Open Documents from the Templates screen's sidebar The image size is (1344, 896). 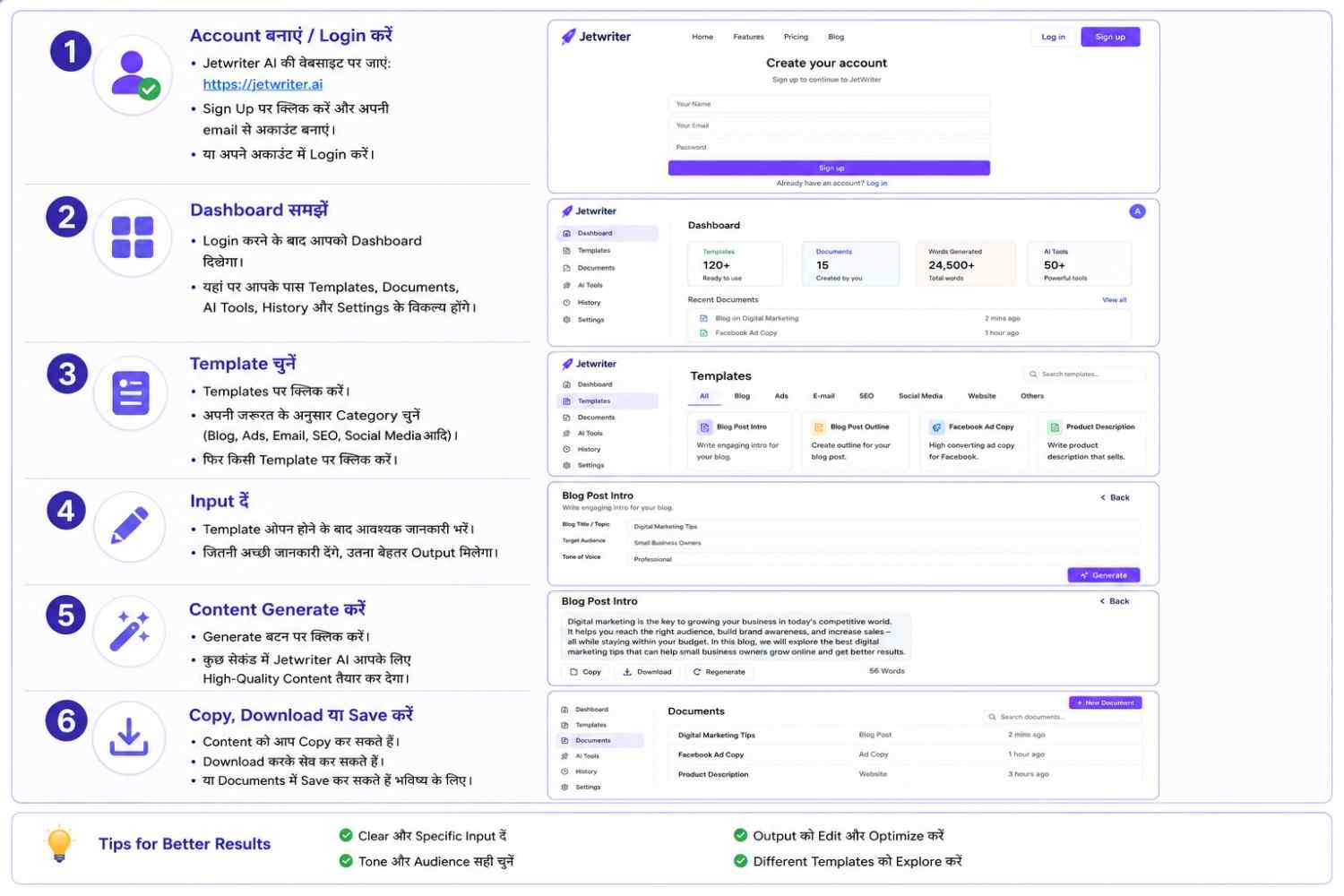(589, 418)
